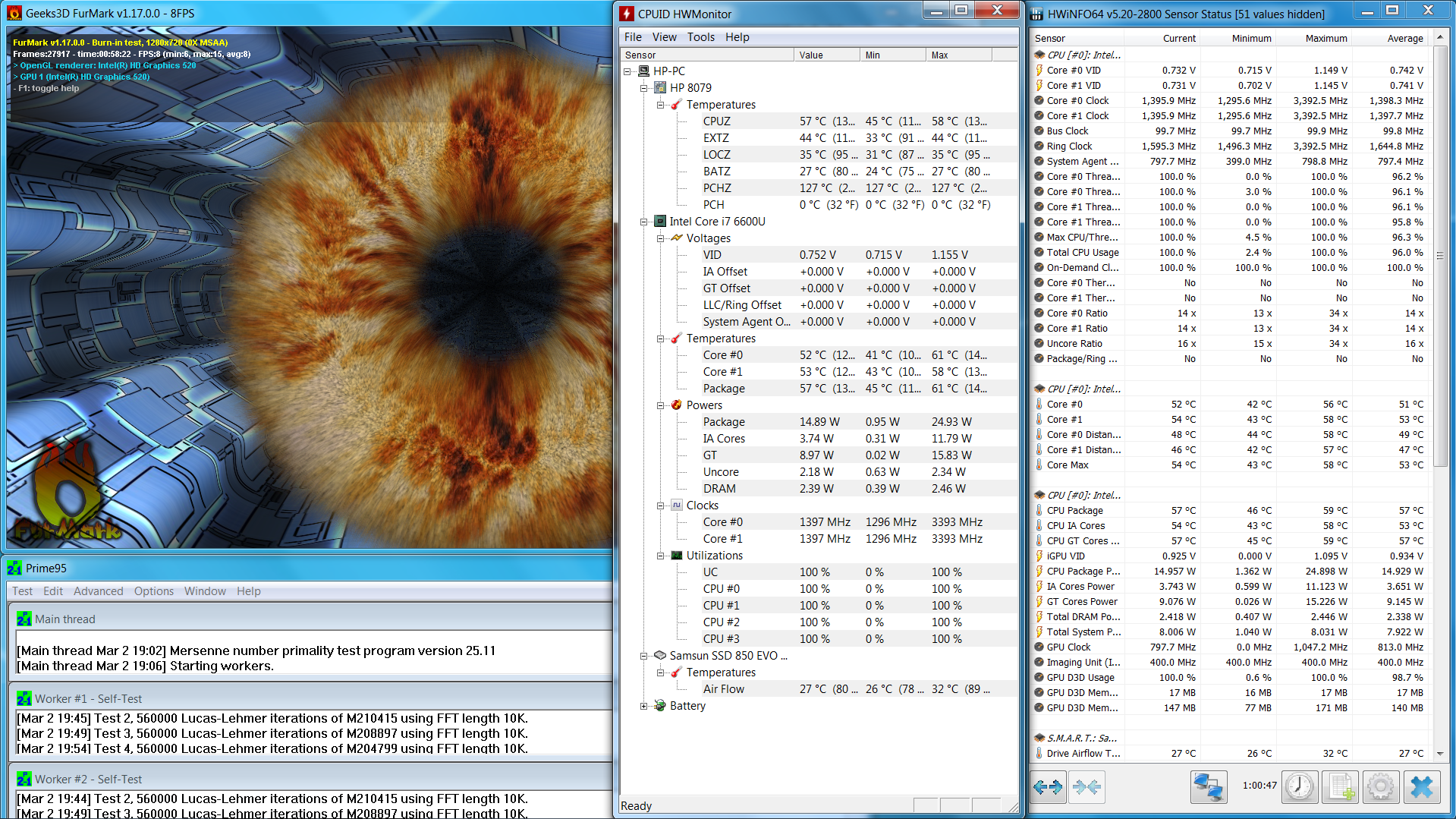Screen dimensions: 1456x819
Task: Select the GPU D3D Usage row
Action: [1231, 677]
